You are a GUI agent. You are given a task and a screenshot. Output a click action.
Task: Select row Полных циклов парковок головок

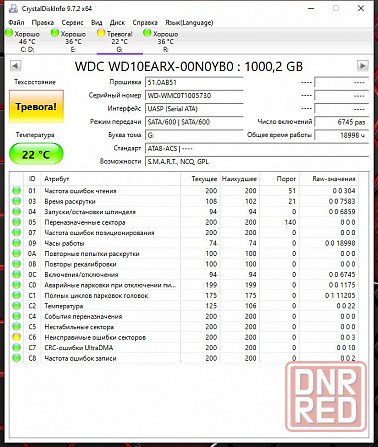point(184,295)
